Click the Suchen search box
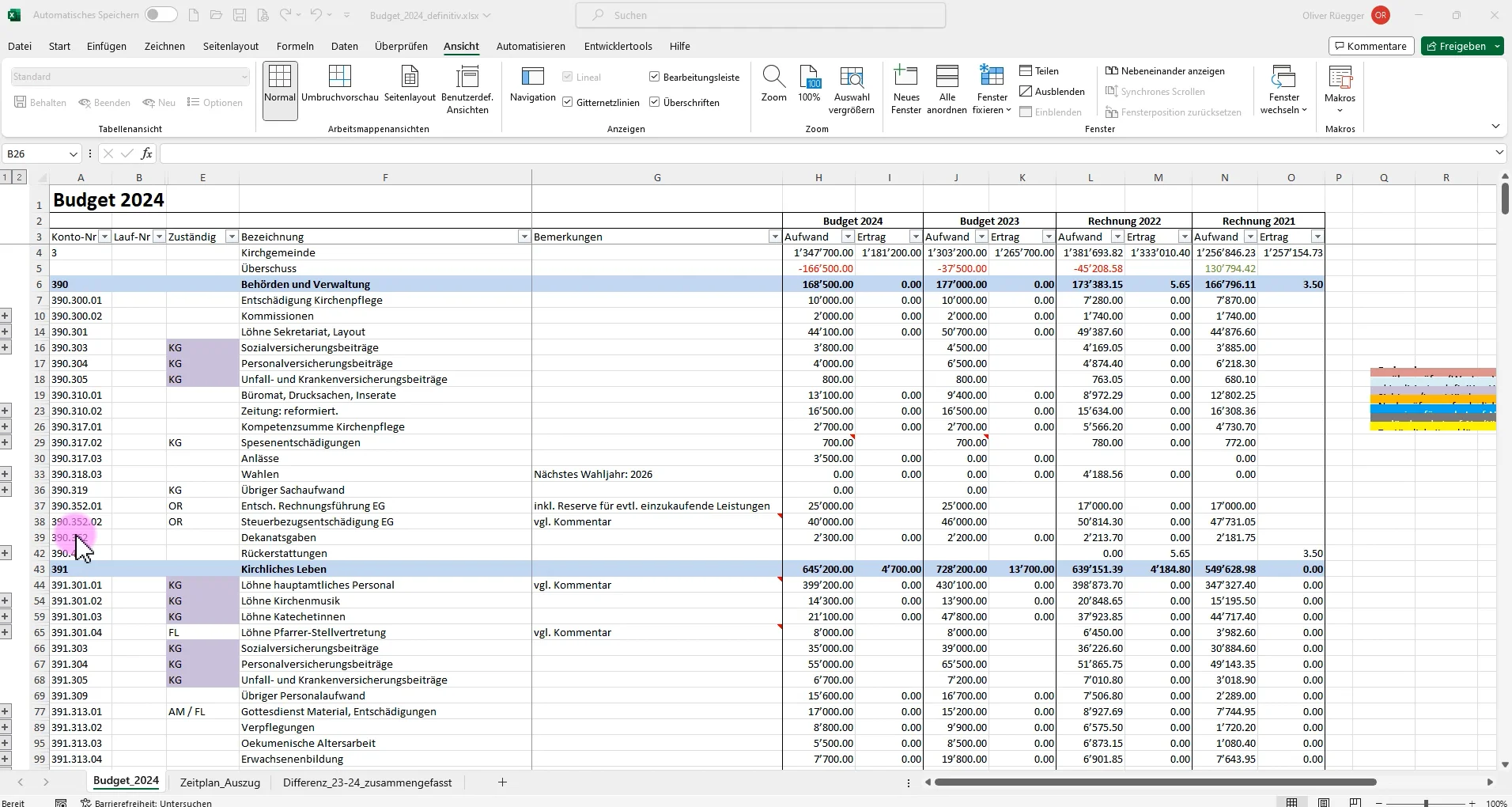1512x807 pixels. pos(761,15)
